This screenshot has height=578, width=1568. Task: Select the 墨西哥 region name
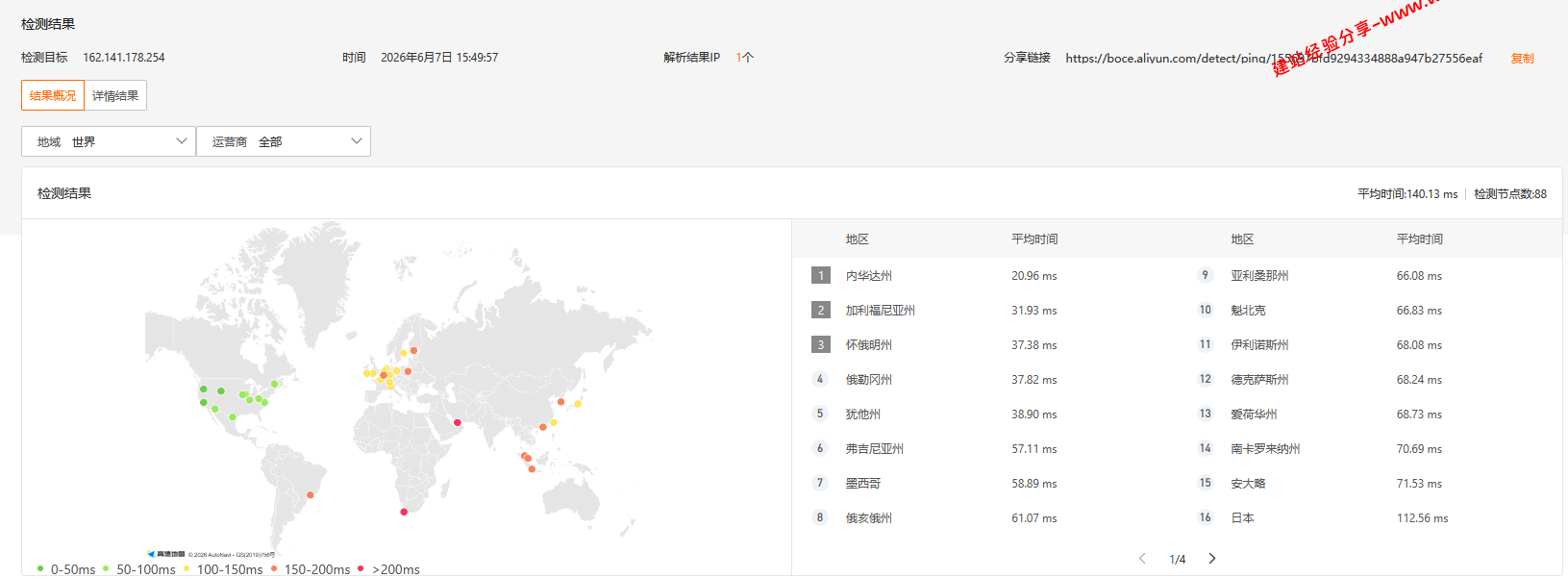pyautogui.click(x=863, y=483)
